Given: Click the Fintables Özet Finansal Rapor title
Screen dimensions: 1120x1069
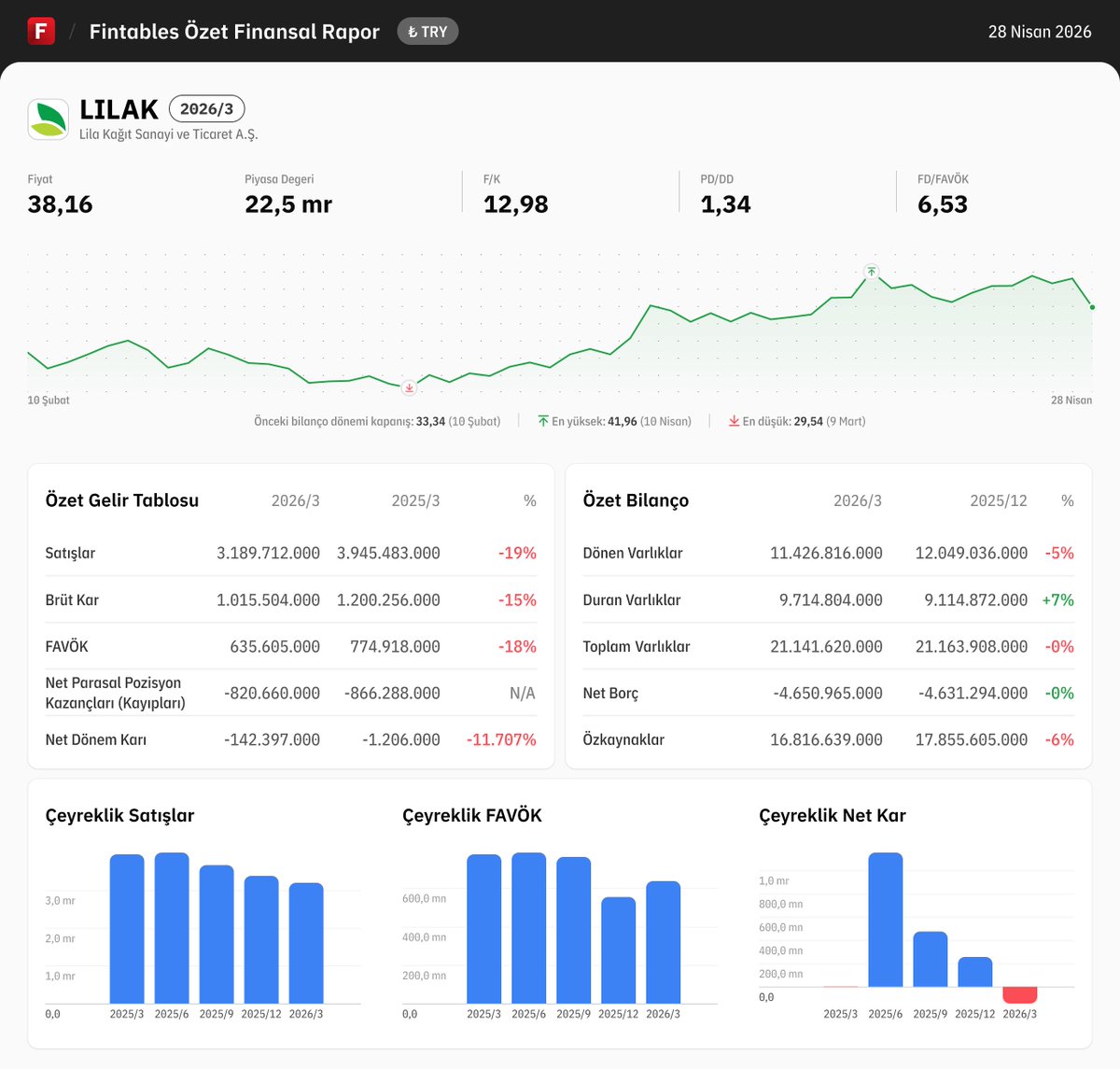Looking at the screenshot, I should tap(234, 32).
